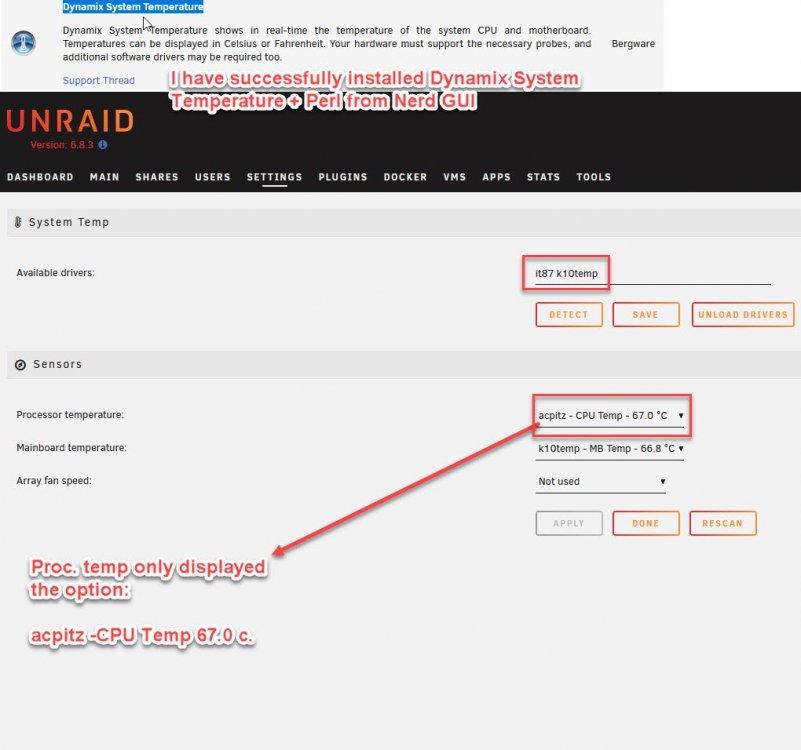Select the Settings tab
Image resolution: width=801 pixels, height=750 pixels.
tap(274, 177)
